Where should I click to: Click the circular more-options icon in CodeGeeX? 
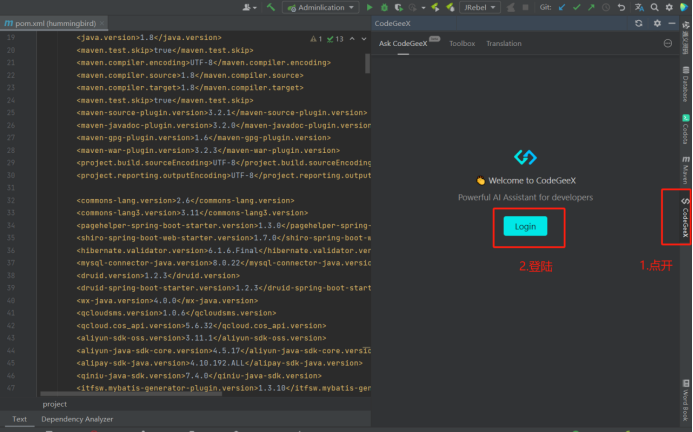pos(668,43)
